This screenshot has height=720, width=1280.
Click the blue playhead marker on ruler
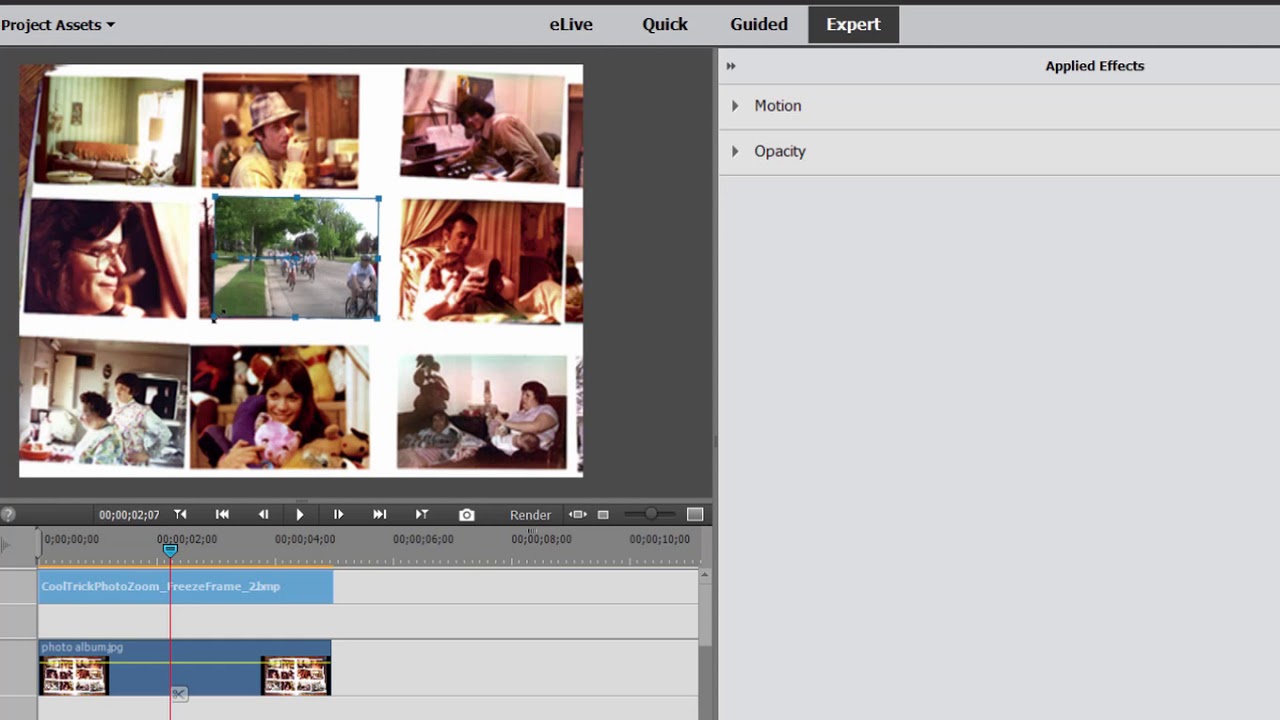(170, 550)
